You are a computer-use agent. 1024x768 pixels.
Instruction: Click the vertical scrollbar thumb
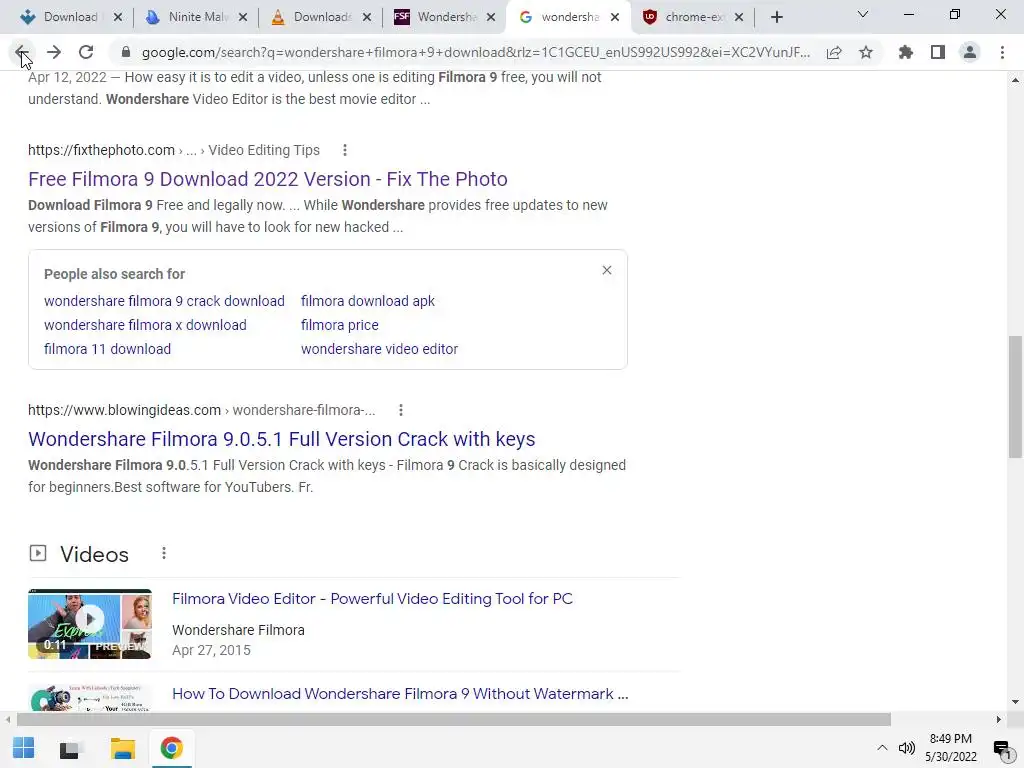[x=1015, y=397]
